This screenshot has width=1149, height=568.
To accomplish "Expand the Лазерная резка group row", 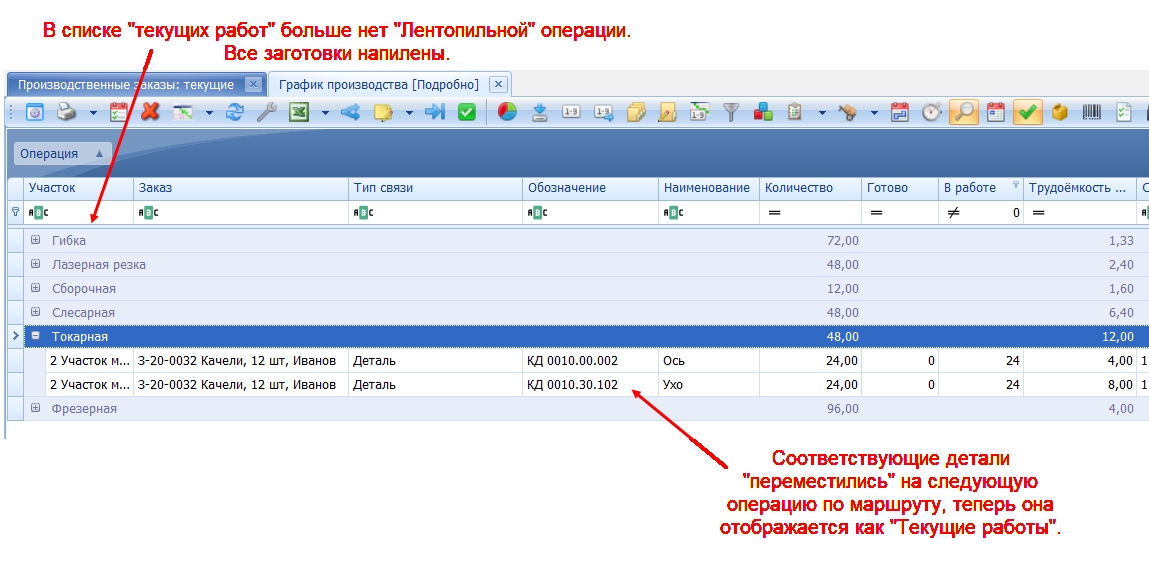I will coord(35,264).
